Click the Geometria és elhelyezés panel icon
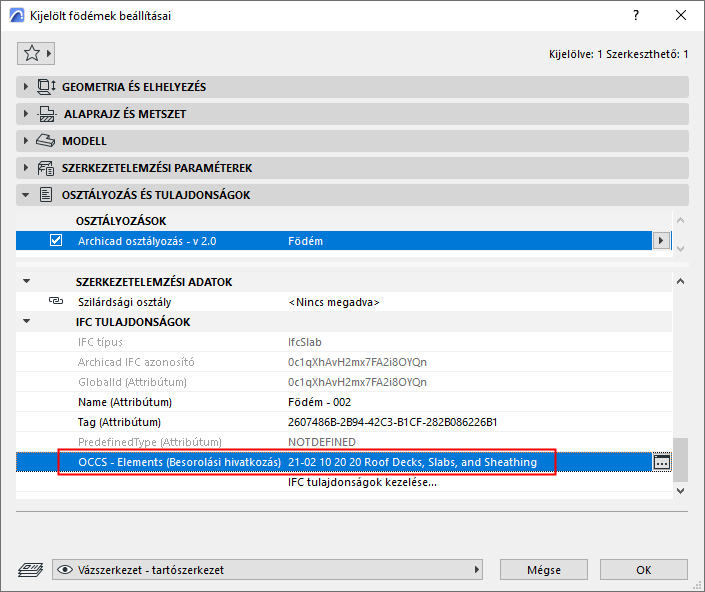This screenshot has width=705, height=592. [x=46, y=87]
